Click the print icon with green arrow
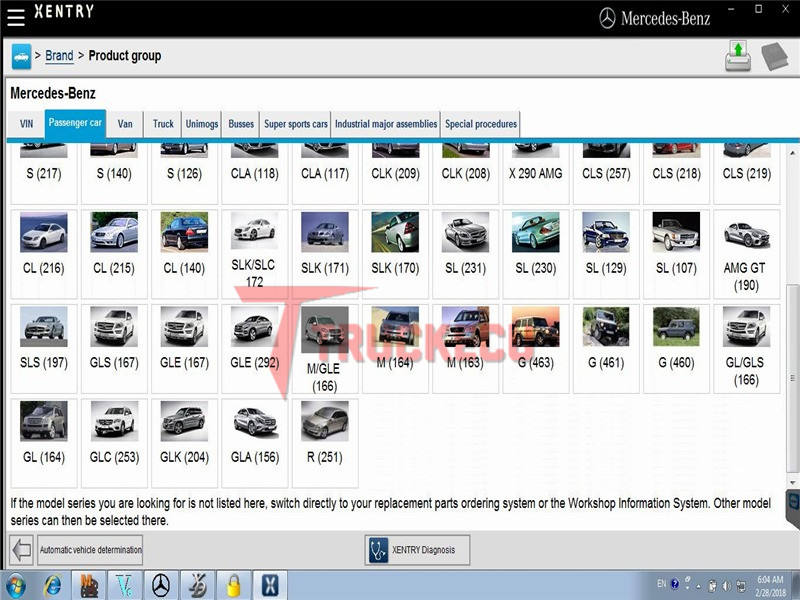 [738, 56]
